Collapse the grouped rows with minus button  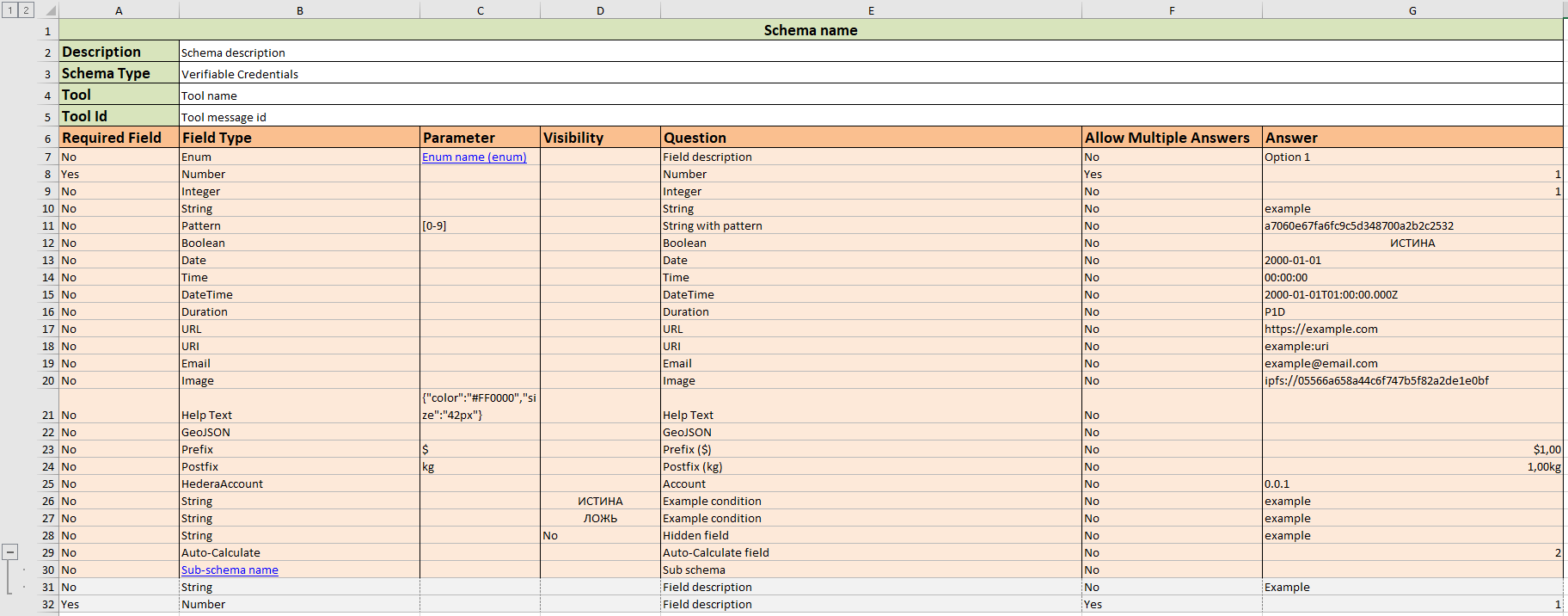pyautogui.click(x=10, y=552)
